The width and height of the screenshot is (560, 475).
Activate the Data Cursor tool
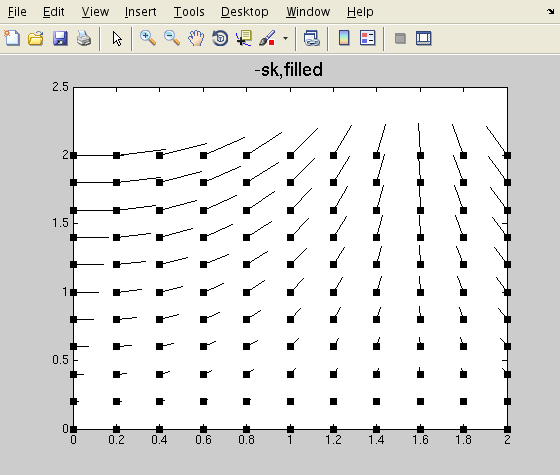(x=244, y=38)
